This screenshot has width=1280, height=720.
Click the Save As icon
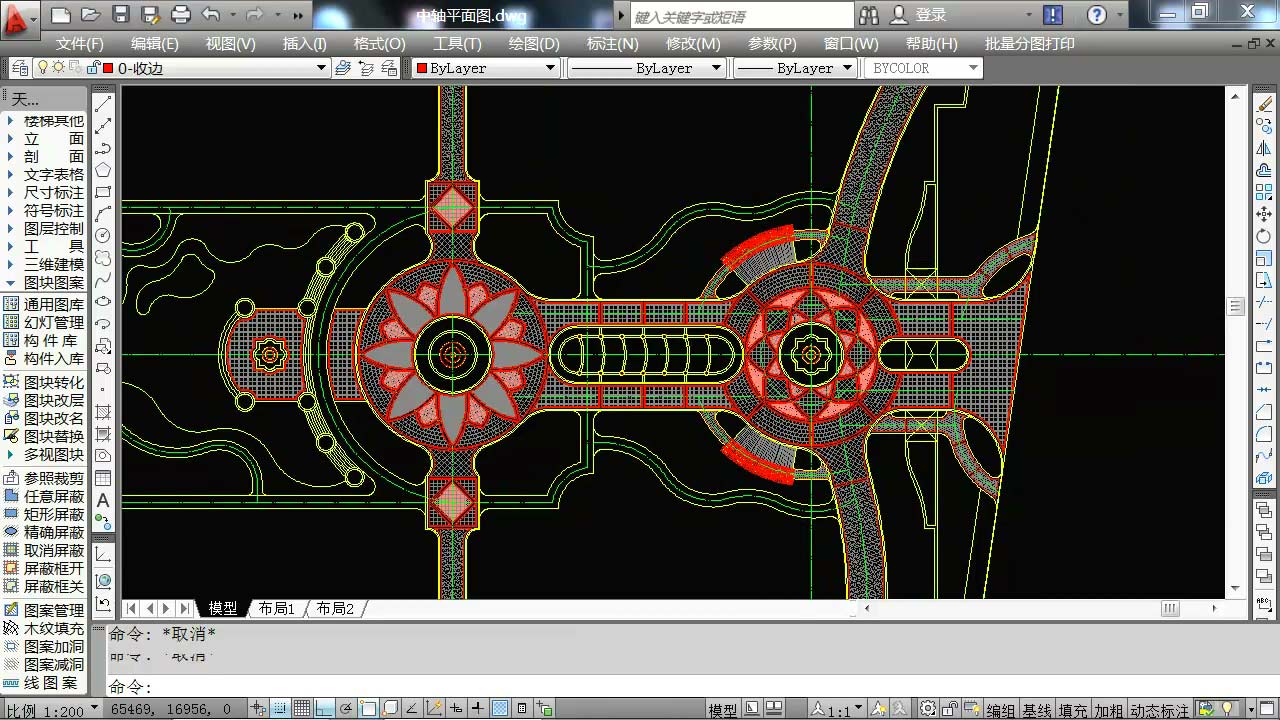(151, 15)
